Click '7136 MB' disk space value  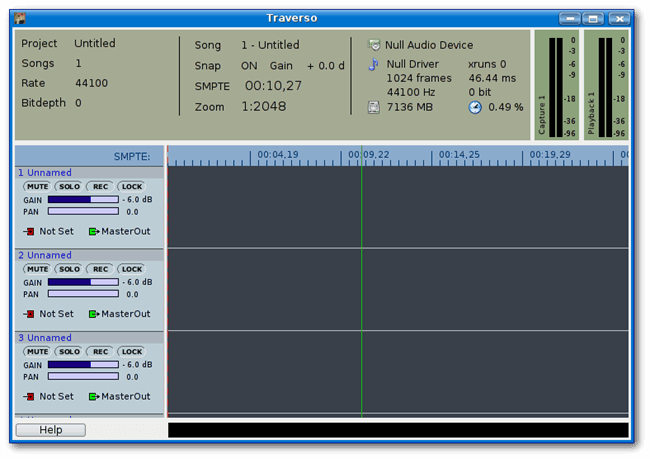(x=410, y=107)
